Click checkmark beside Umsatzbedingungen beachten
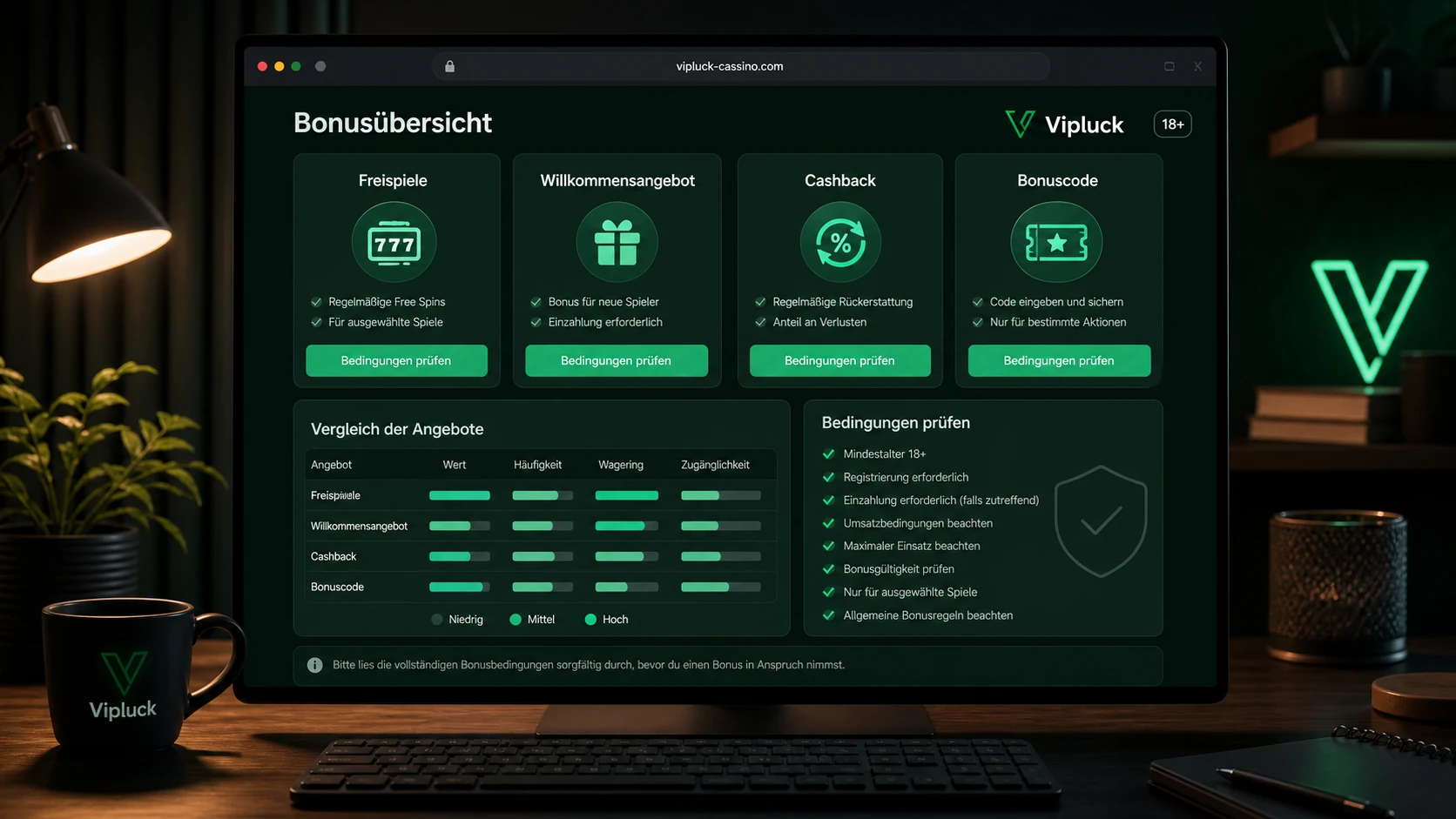Image resolution: width=1456 pixels, height=819 pixels. (828, 523)
